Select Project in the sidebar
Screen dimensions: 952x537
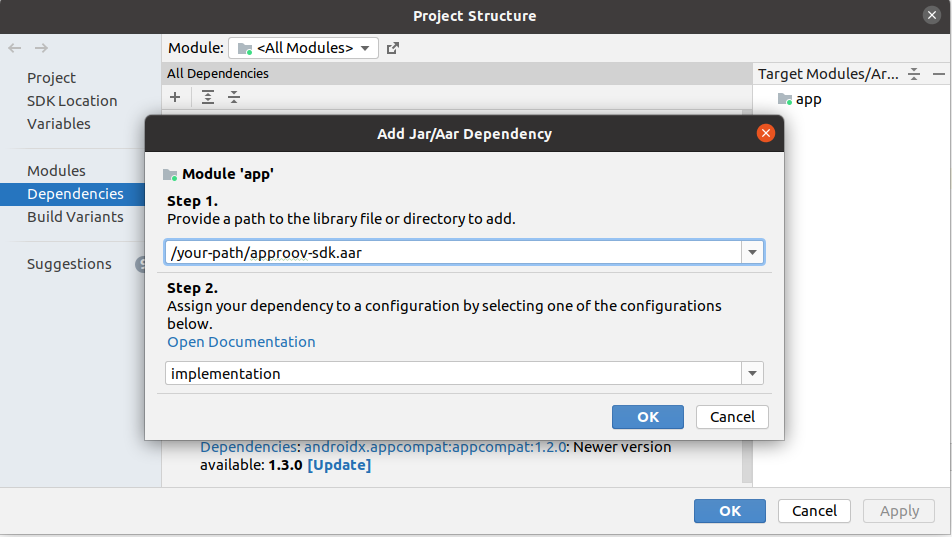(x=52, y=78)
